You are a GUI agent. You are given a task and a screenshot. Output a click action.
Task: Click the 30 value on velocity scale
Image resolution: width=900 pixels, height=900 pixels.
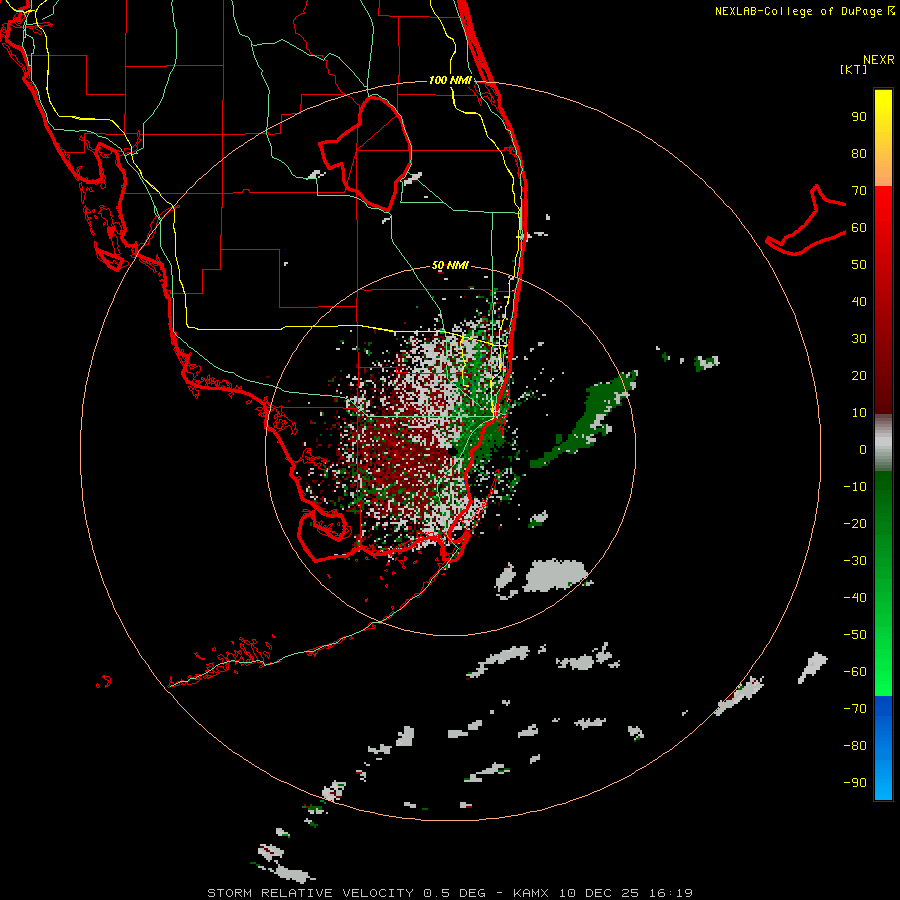click(x=859, y=339)
